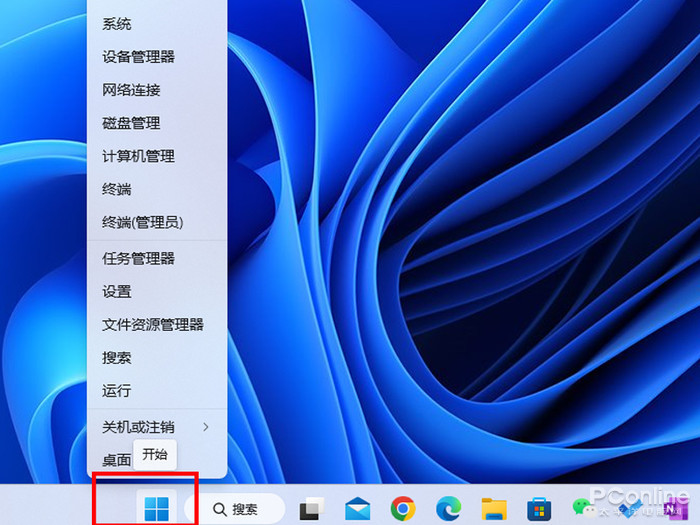Open Google Chrome from the taskbar
Screen dimensions: 700x525
tap(403, 508)
